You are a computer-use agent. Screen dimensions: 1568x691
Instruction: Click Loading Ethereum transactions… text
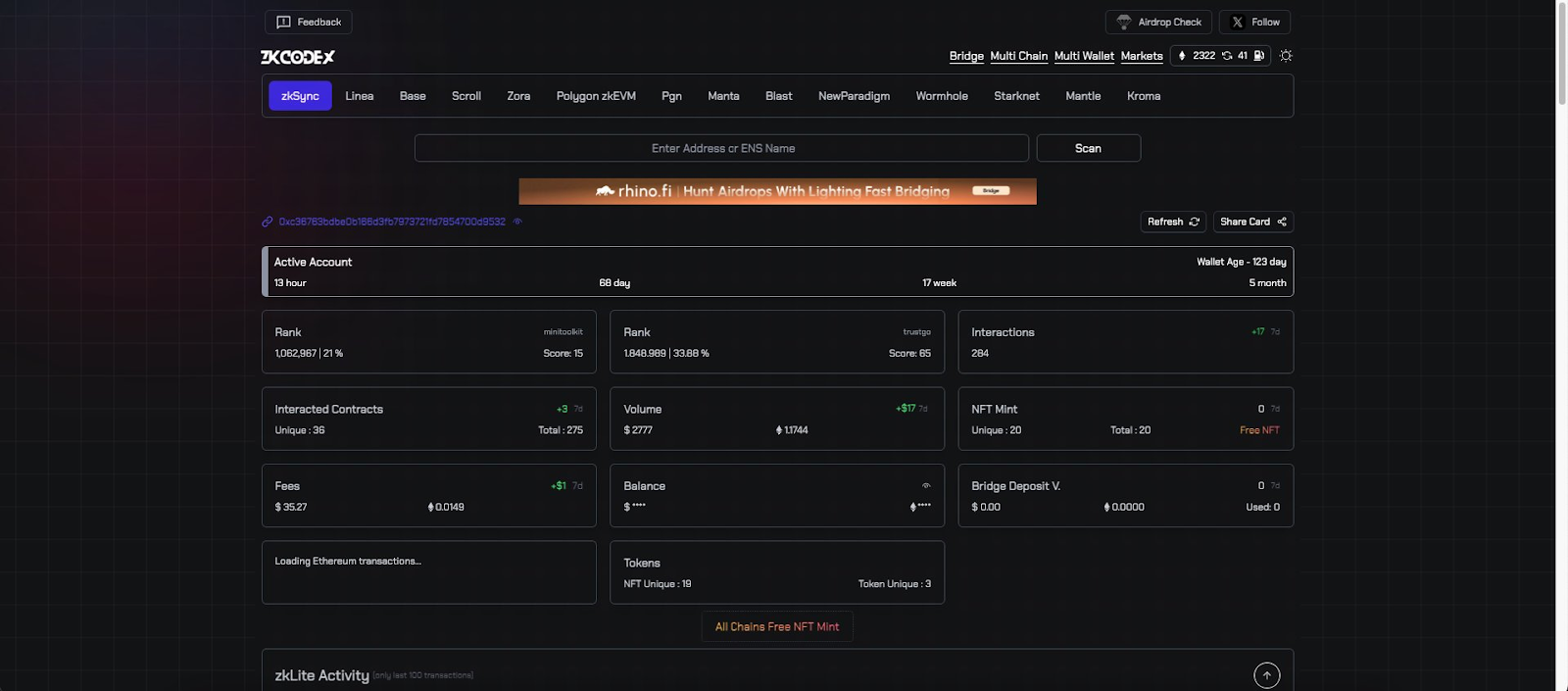[x=348, y=562]
